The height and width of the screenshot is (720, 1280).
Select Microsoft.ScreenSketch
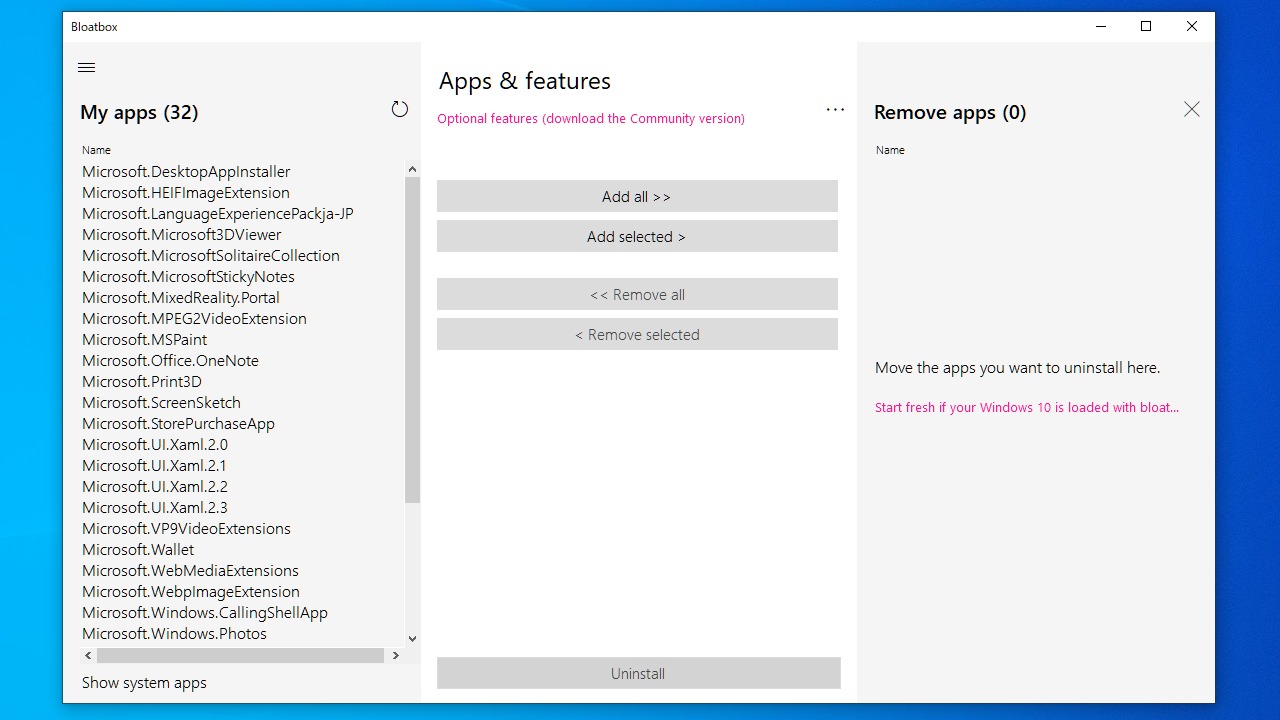pos(161,403)
